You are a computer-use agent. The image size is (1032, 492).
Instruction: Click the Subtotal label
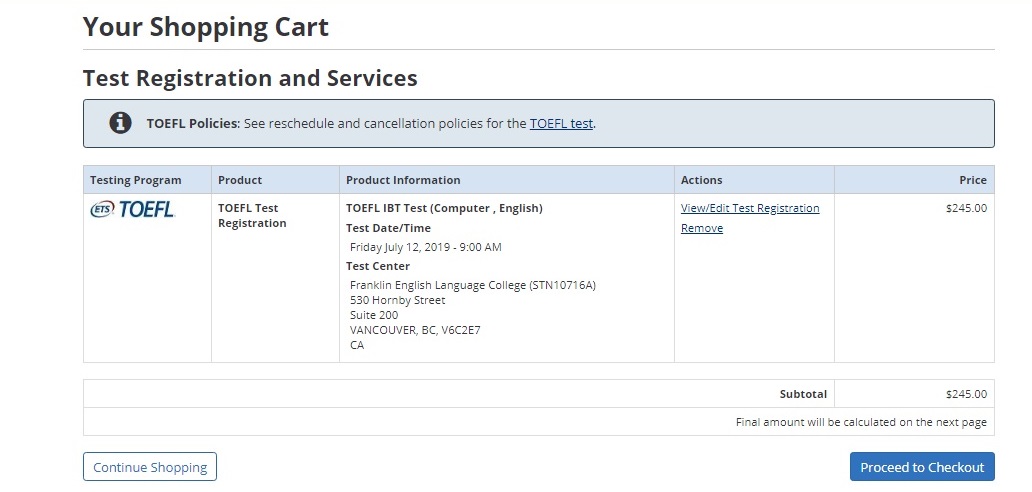point(803,394)
